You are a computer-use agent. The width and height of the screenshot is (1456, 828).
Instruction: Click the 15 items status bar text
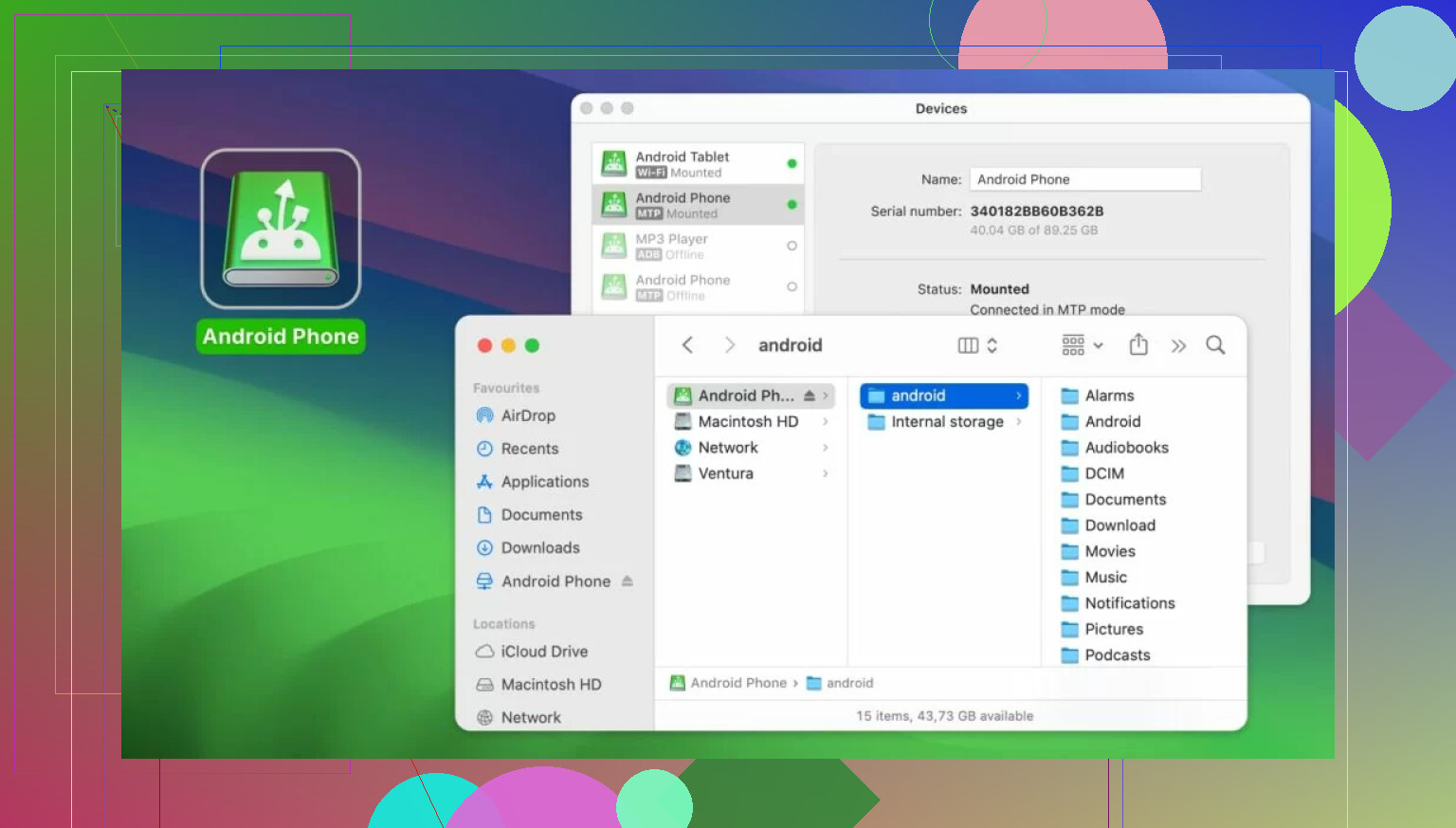tap(944, 716)
